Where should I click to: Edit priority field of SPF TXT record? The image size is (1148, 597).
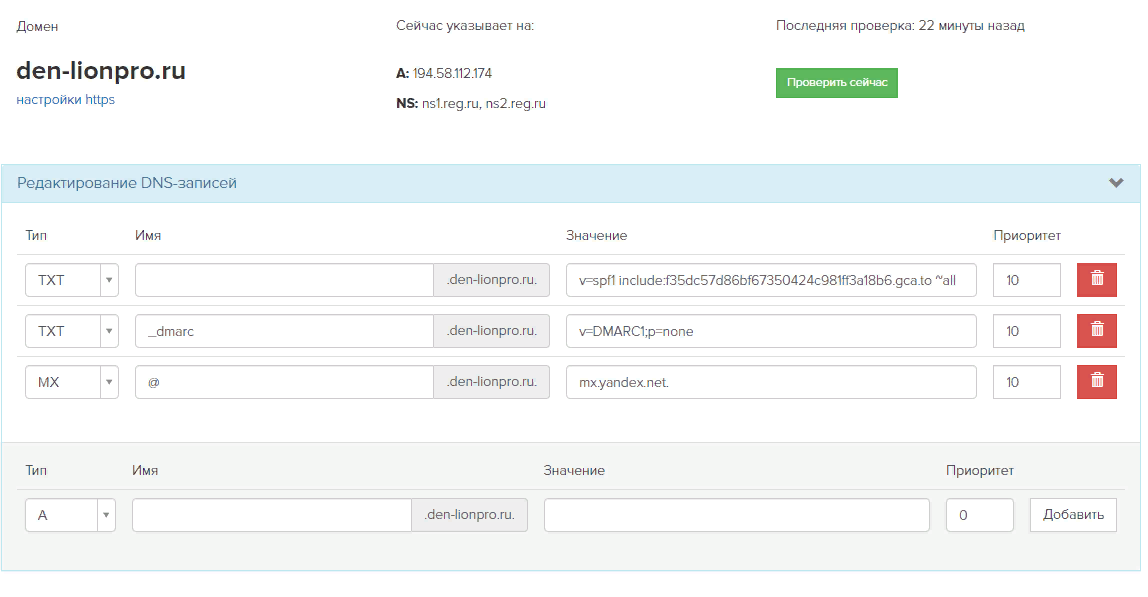click(x=1026, y=280)
